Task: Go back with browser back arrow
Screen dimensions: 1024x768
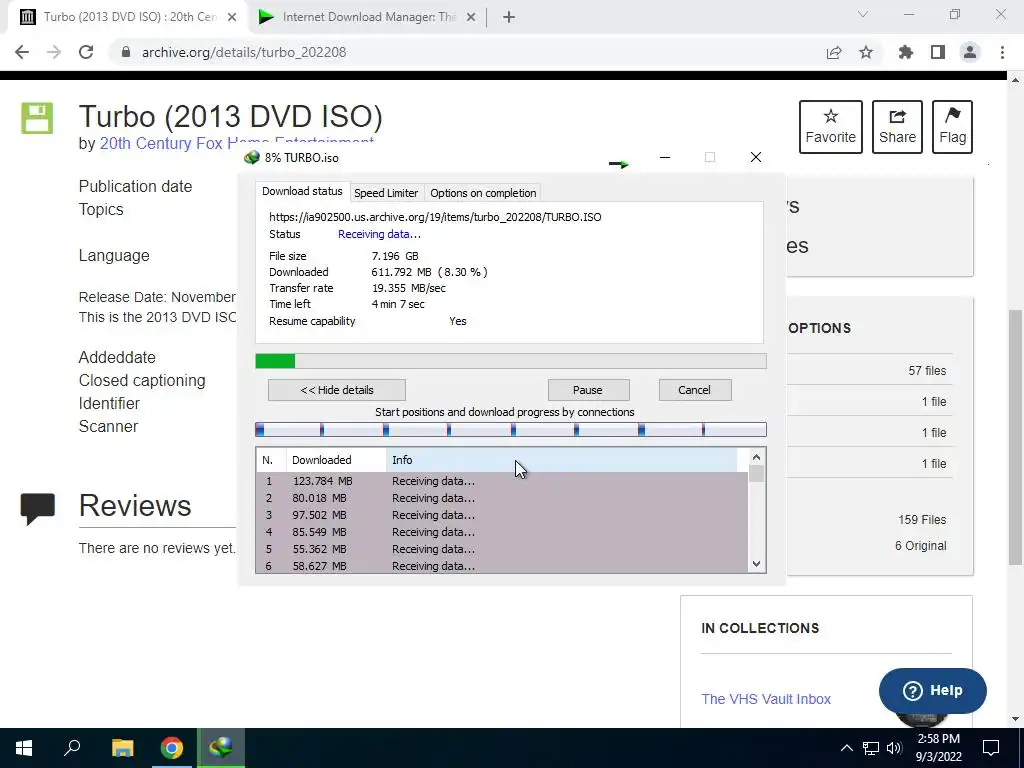Action: [x=22, y=52]
